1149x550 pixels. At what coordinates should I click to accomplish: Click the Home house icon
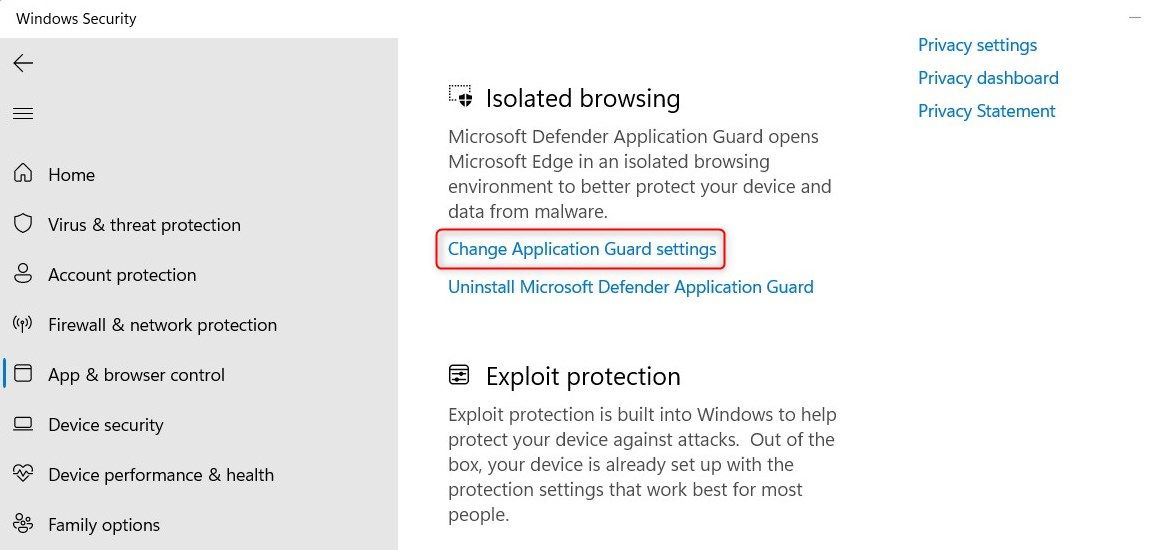(x=23, y=174)
